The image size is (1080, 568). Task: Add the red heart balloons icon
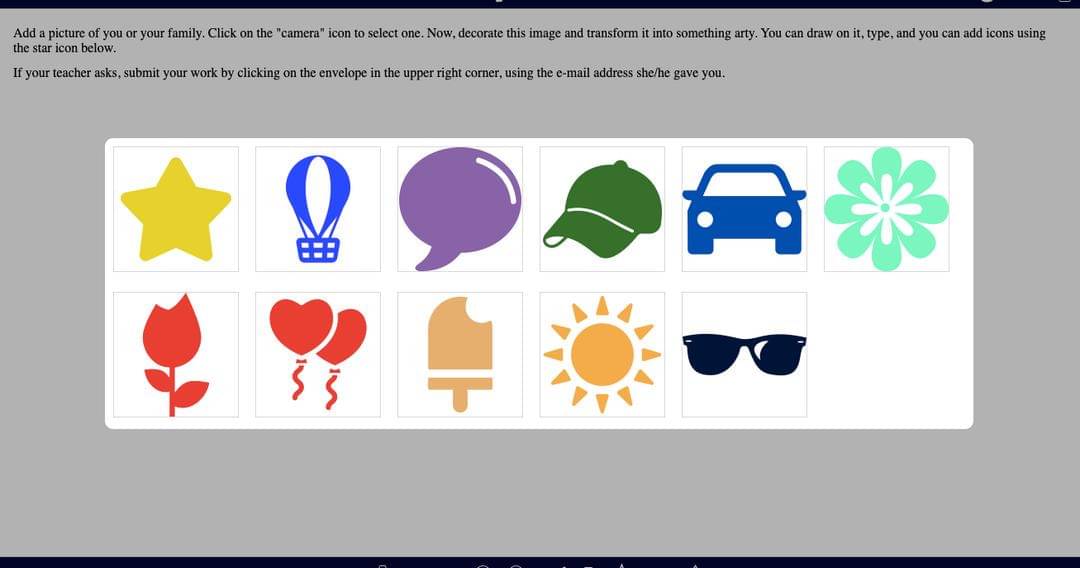click(318, 355)
